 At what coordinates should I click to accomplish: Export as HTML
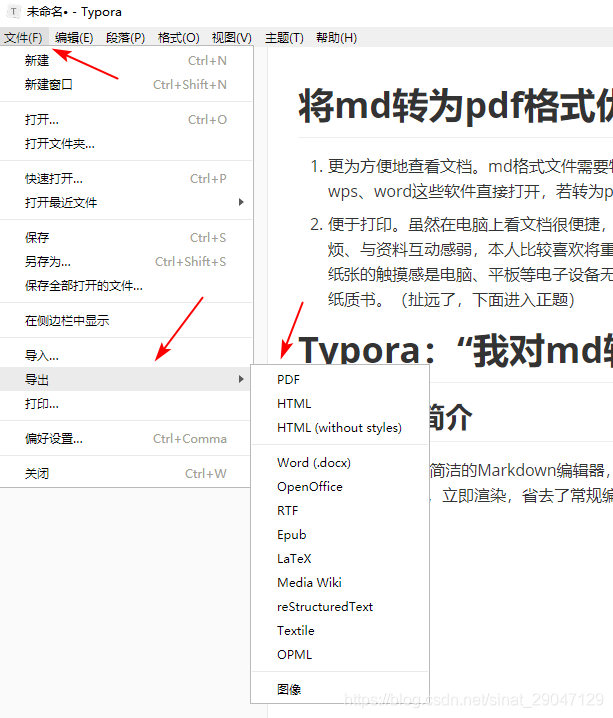tap(340, 403)
